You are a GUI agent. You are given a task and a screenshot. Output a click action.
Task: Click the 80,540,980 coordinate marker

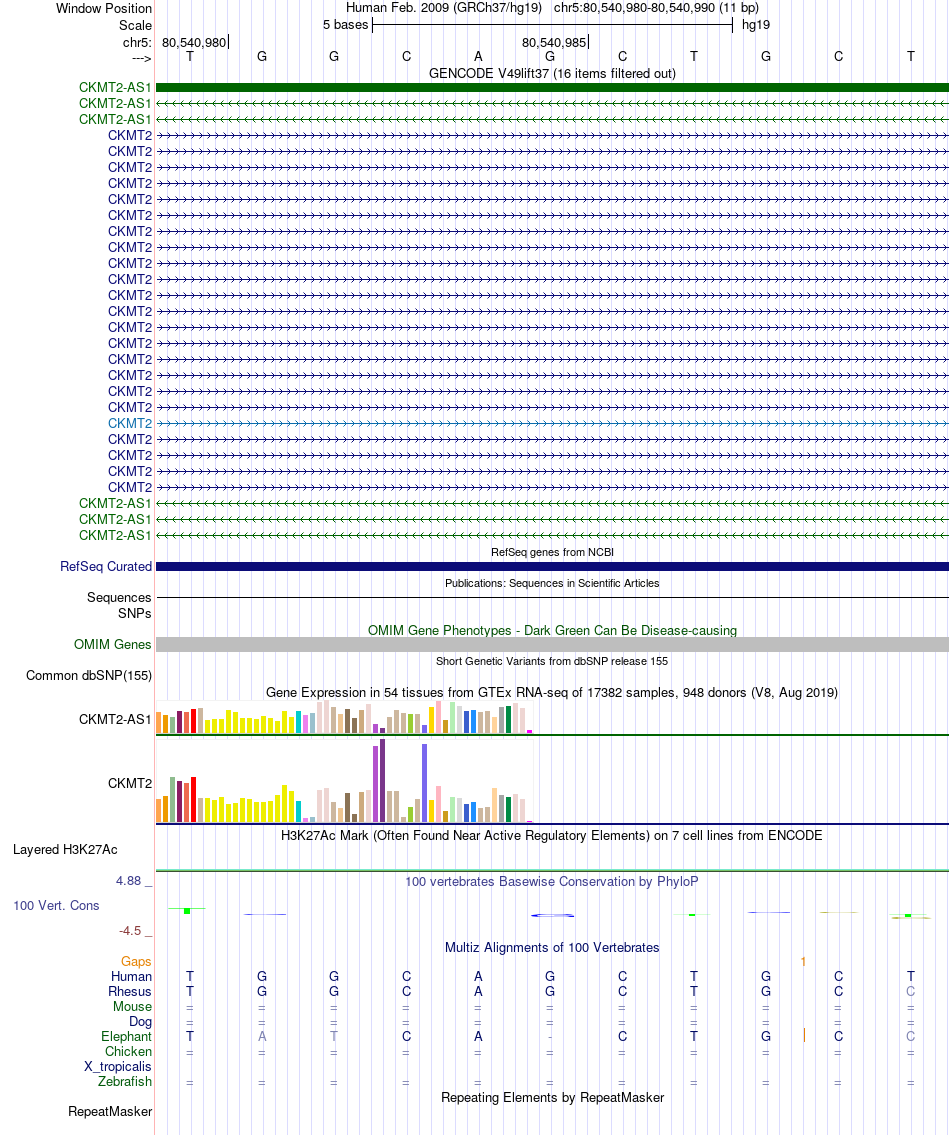[194, 43]
